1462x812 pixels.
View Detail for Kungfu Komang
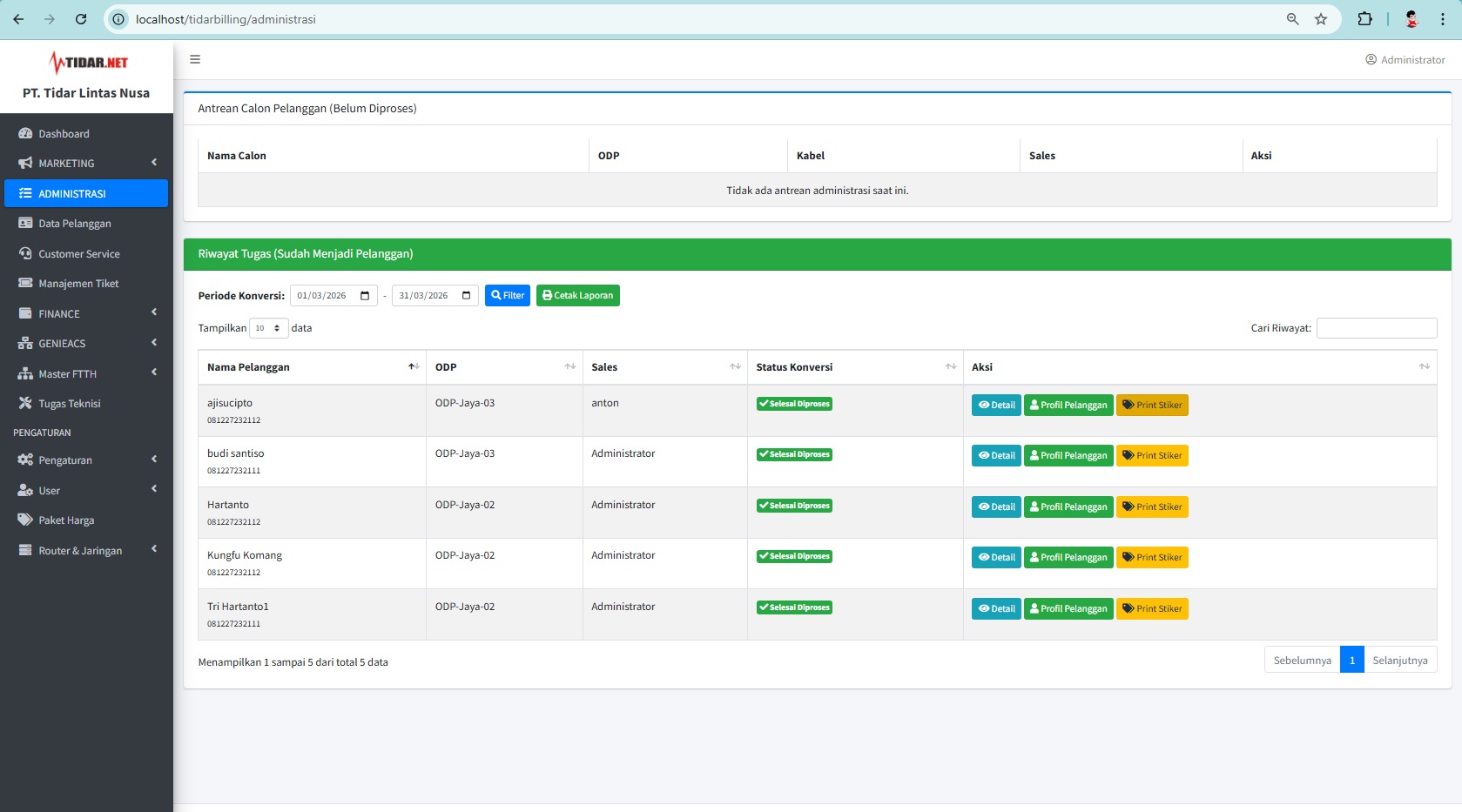[x=996, y=557]
